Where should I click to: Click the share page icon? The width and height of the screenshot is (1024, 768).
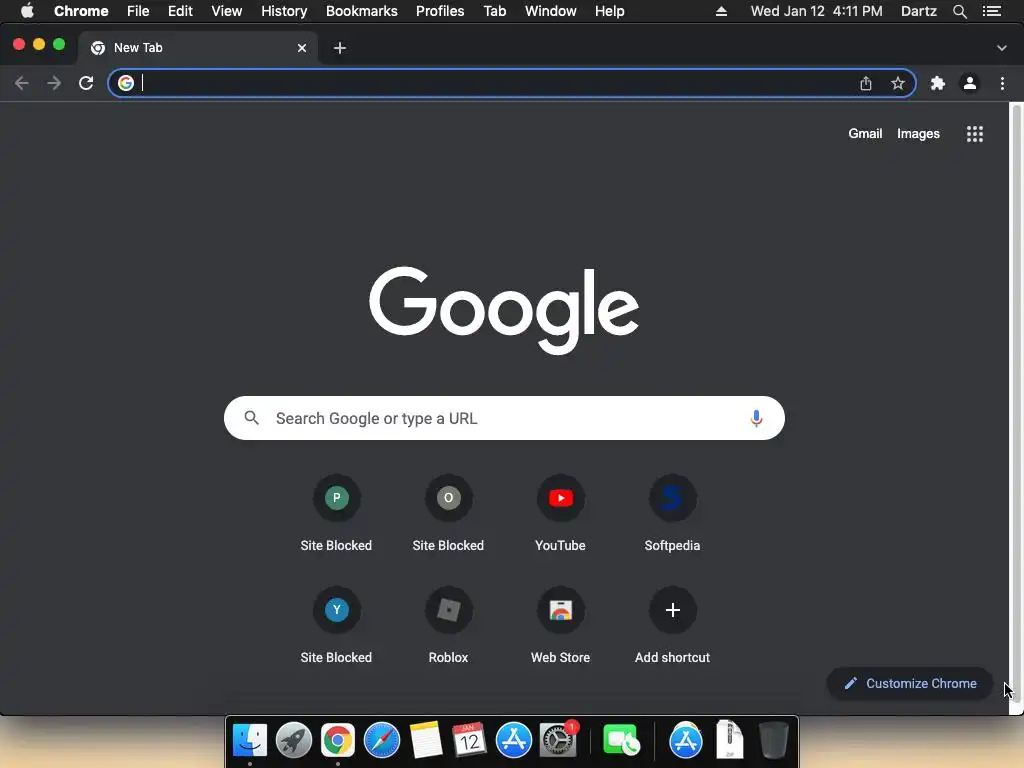pyautogui.click(x=866, y=83)
